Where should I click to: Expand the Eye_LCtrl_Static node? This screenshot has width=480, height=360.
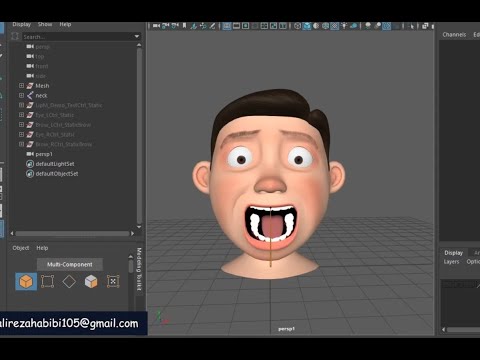(21, 115)
